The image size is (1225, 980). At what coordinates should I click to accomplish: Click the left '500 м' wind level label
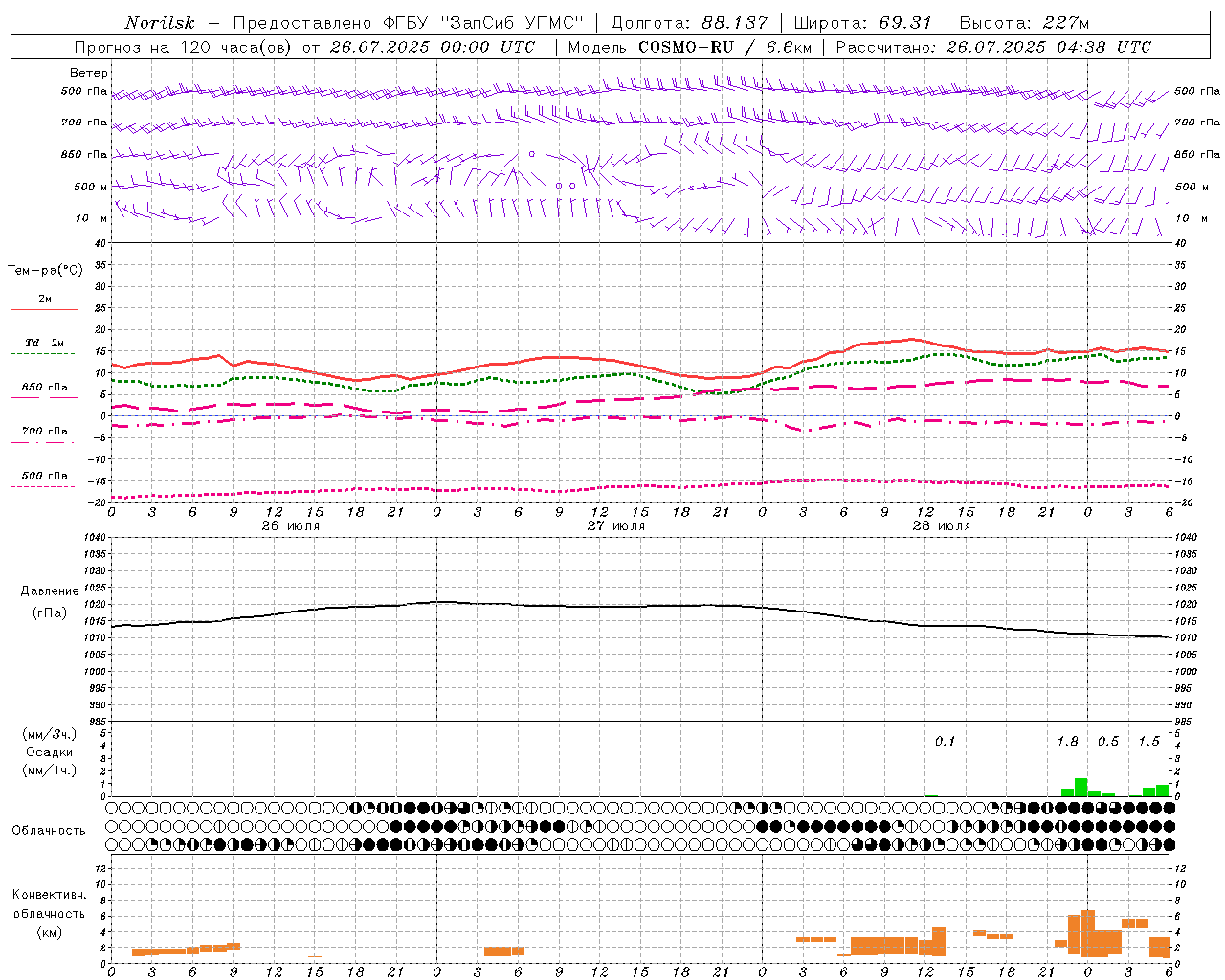tap(91, 187)
